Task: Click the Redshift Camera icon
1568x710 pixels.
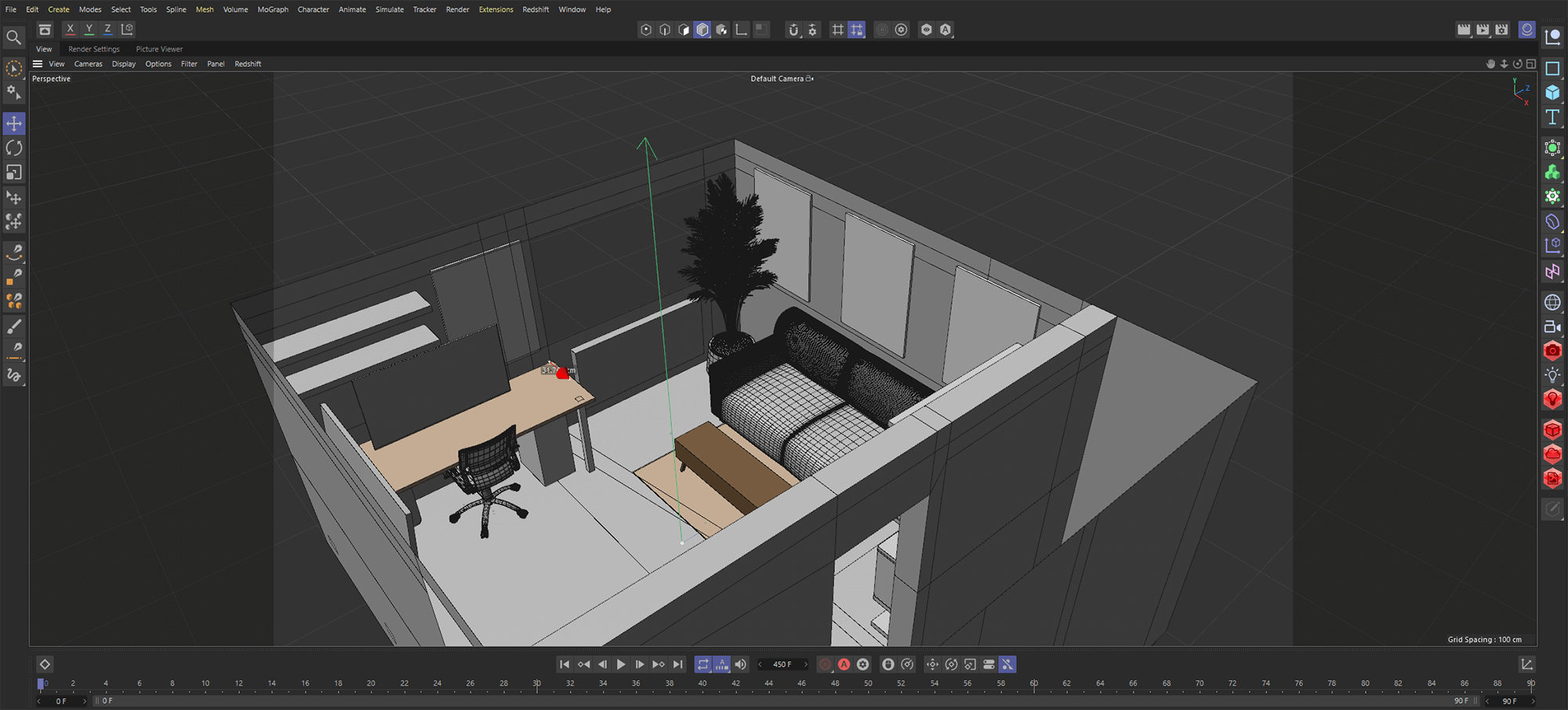Action: 1552,351
